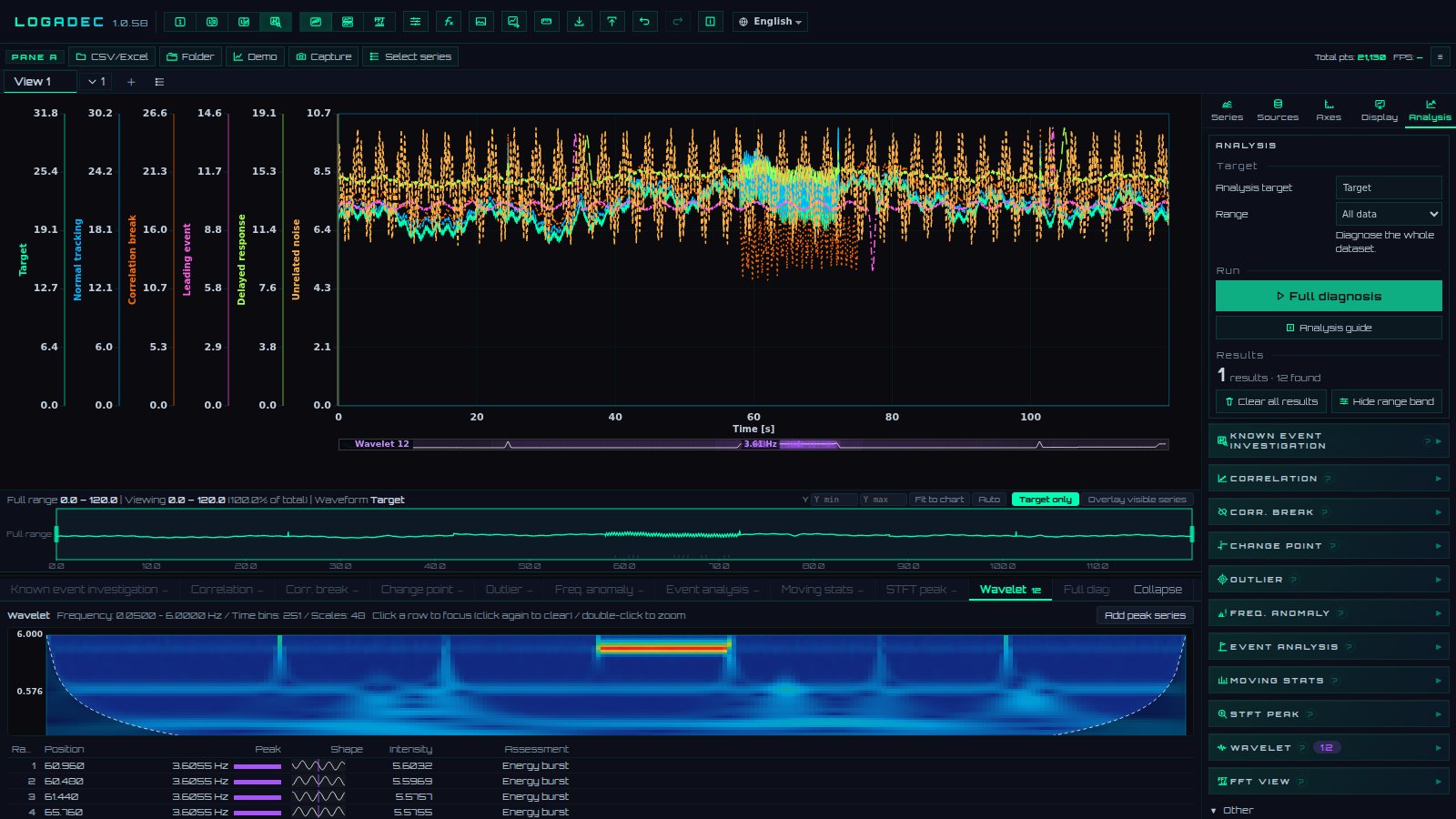The height and width of the screenshot is (819, 1456).
Task: Expand the Change Point section
Action: [x=1329, y=546]
